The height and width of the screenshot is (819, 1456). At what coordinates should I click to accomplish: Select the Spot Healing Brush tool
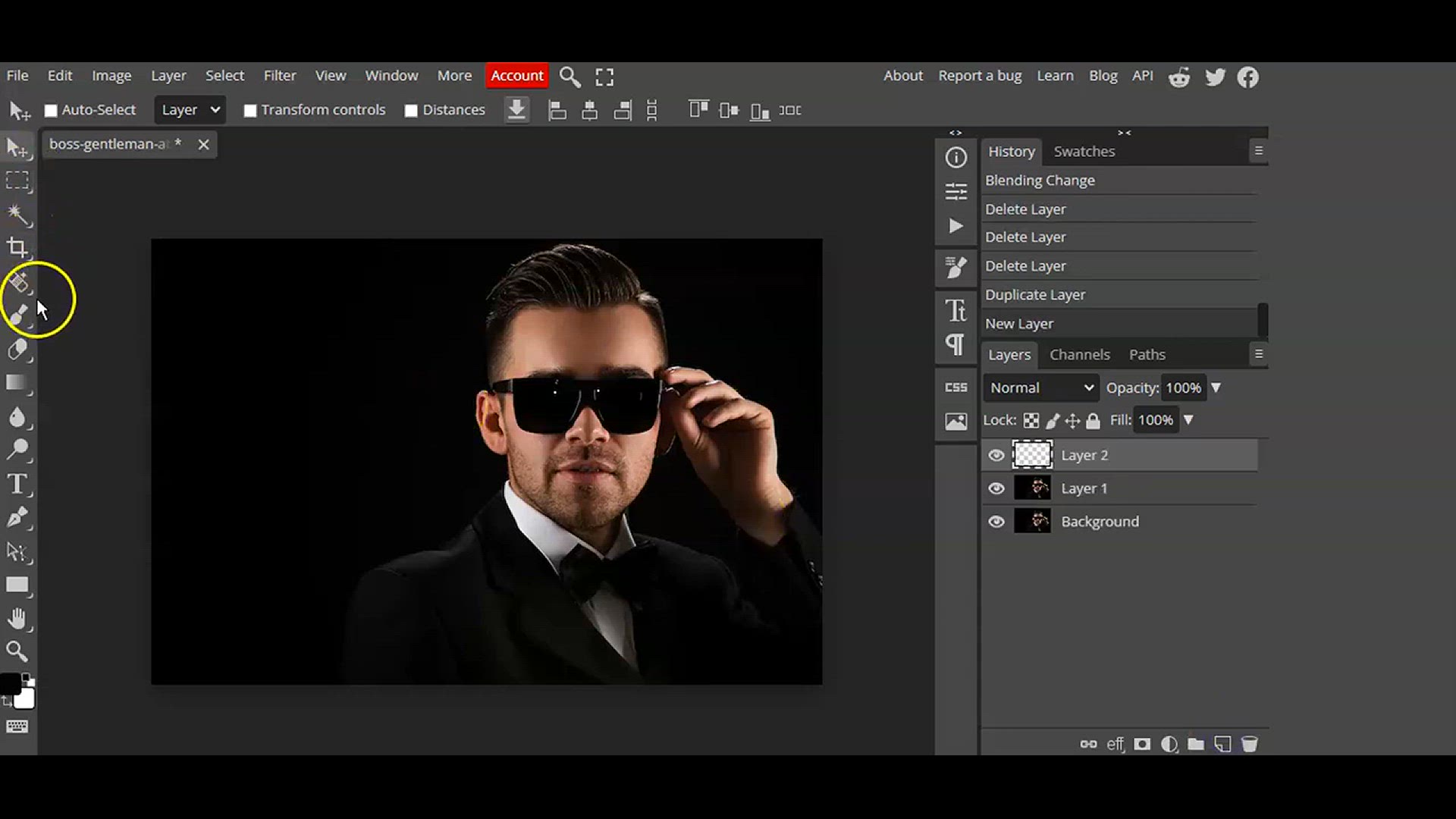pyautogui.click(x=19, y=282)
